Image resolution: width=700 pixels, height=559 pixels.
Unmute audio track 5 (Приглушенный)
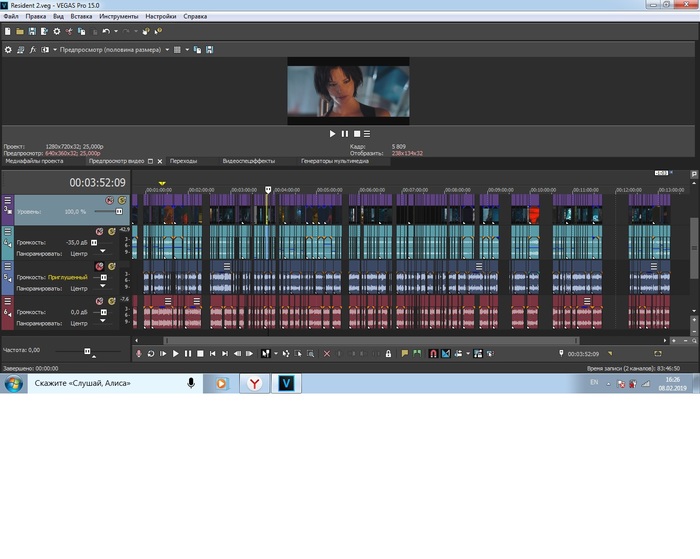(x=99, y=265)
